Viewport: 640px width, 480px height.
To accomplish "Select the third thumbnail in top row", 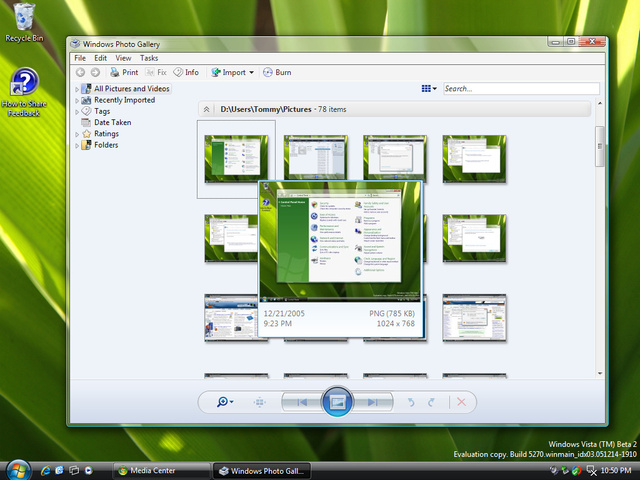I will (x=395, y=158).
